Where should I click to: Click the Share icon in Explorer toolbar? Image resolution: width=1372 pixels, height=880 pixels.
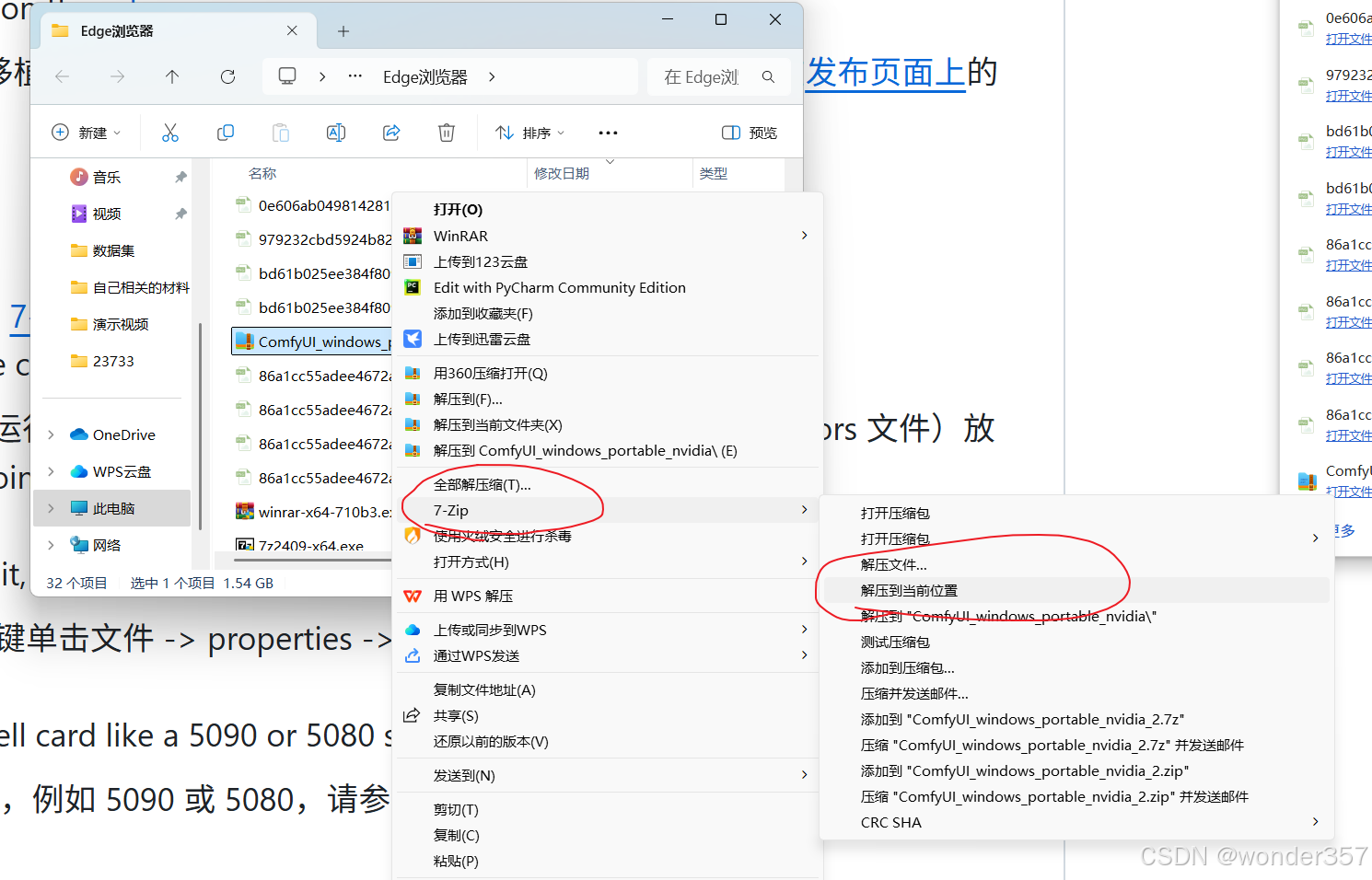point(391,133)
